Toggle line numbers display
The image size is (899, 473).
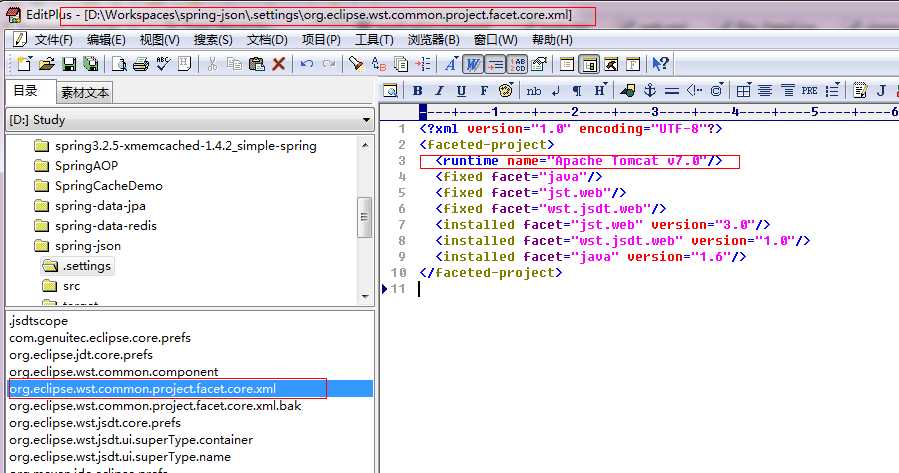517,64
